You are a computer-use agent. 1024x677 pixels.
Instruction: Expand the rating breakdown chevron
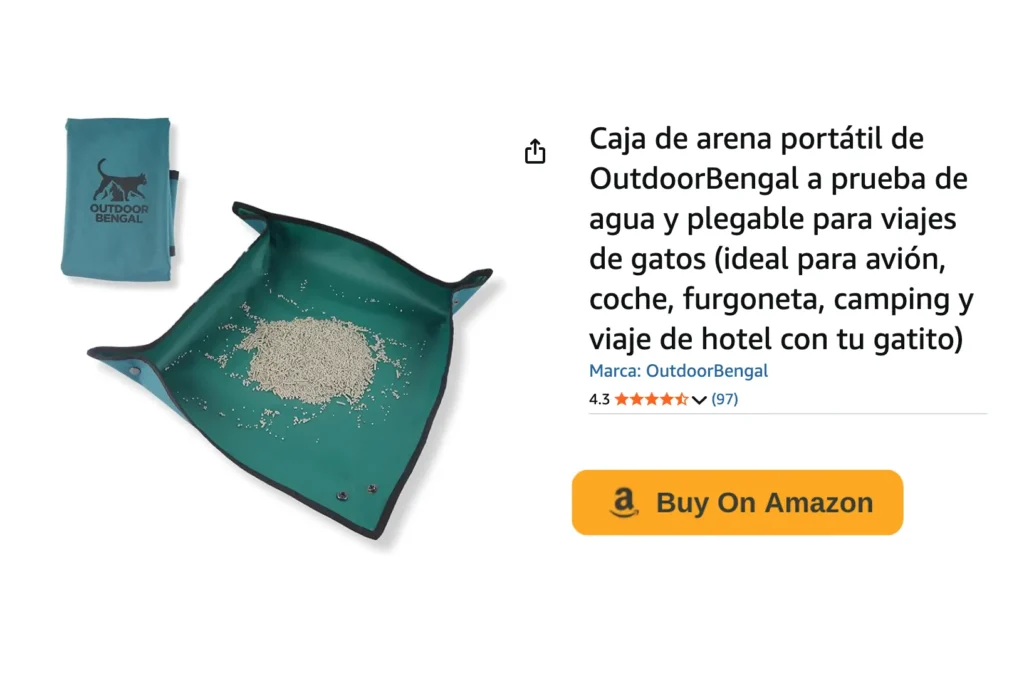click(x=699, y=400)
